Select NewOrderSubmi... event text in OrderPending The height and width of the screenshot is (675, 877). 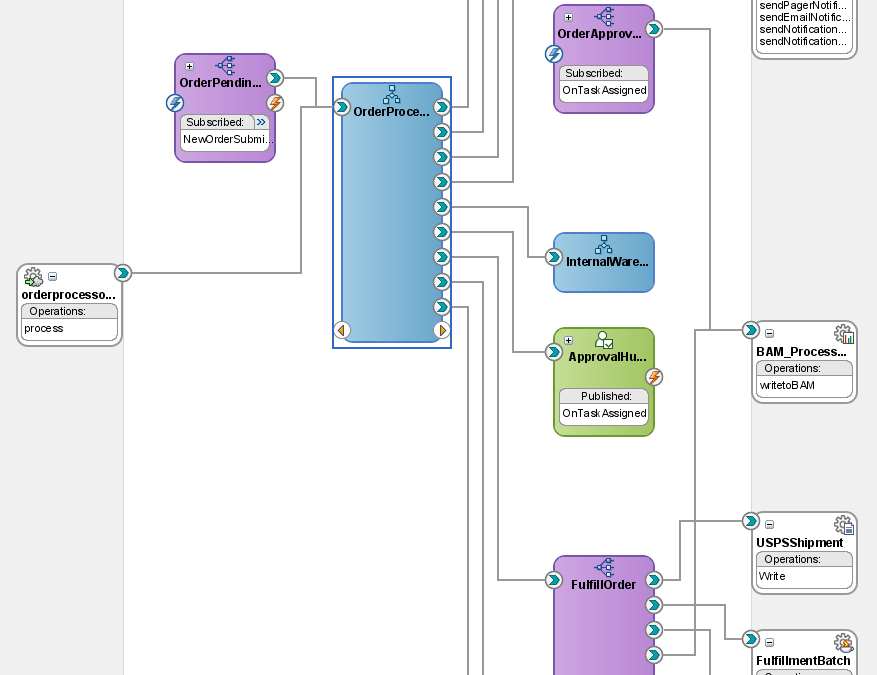point(228,139)
